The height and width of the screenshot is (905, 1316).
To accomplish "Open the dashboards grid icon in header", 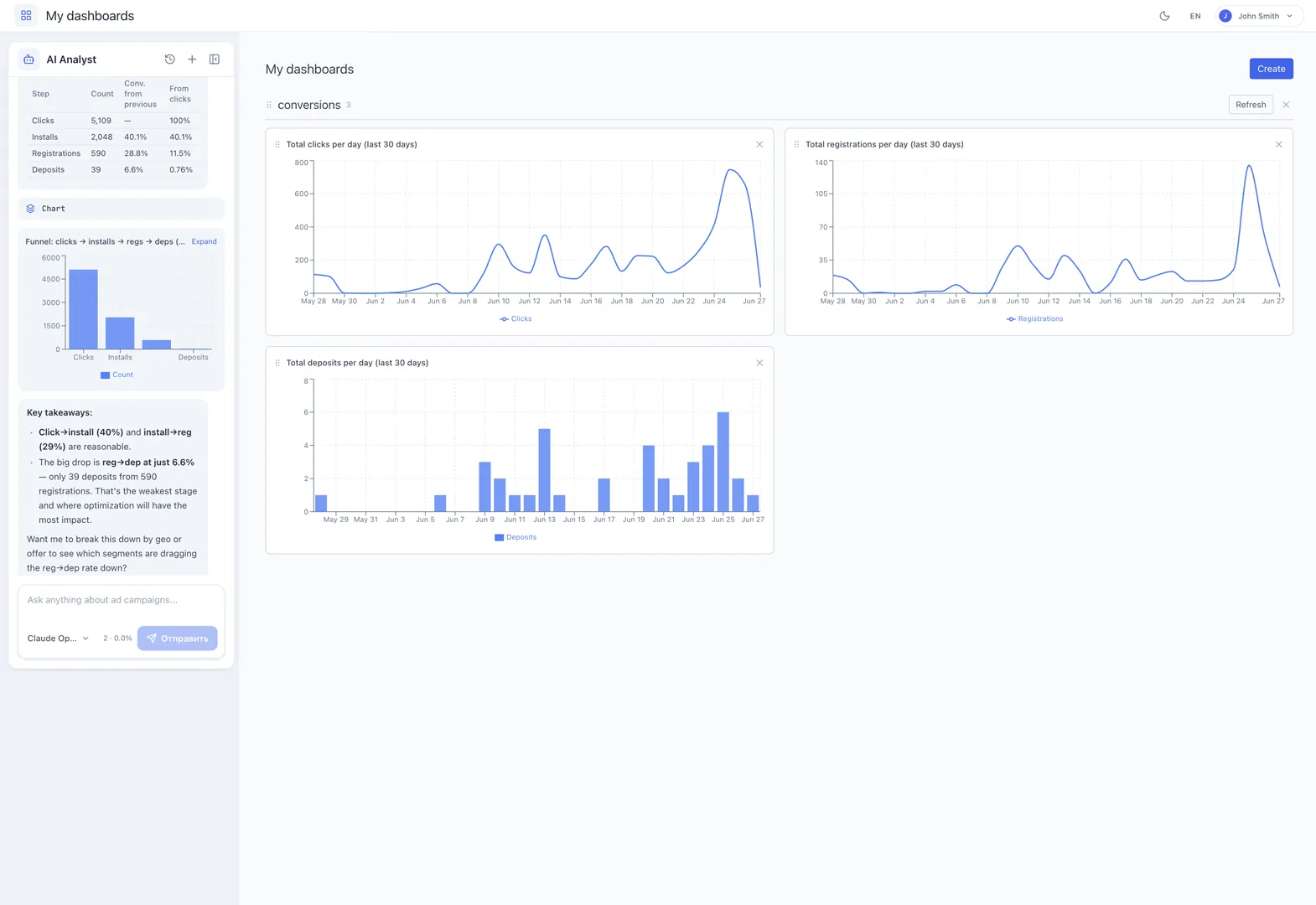I will (26, 16).
